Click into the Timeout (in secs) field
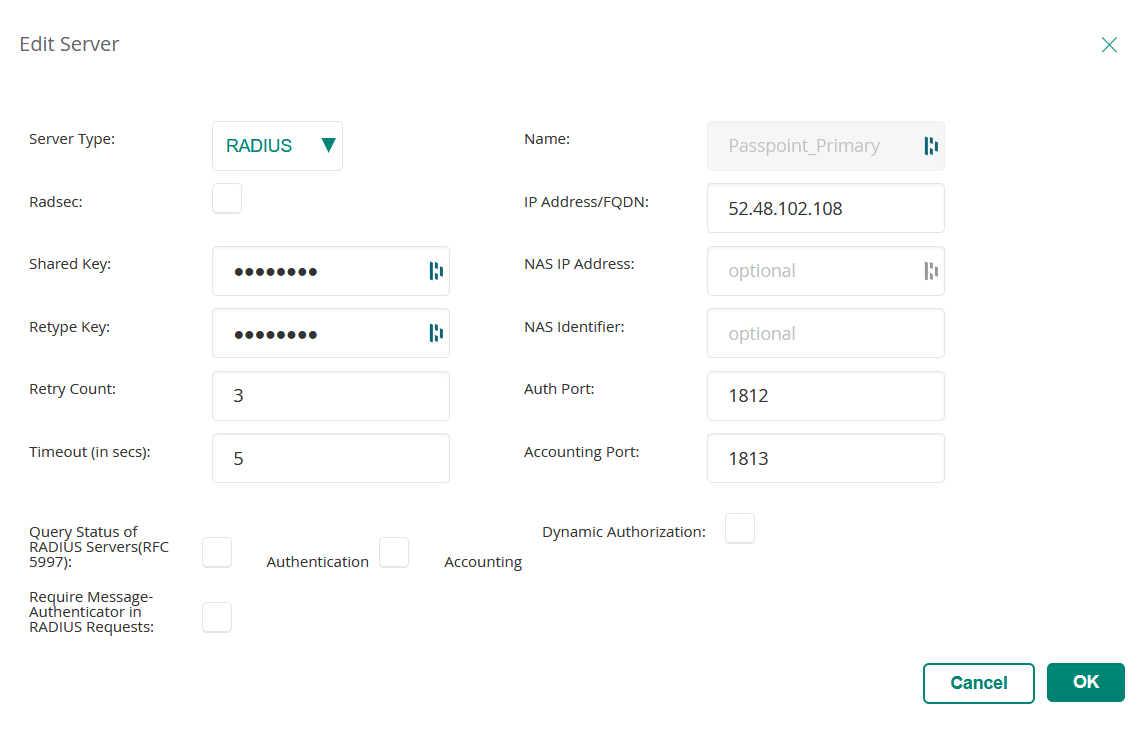Image resolution: width=1136 pixels, height=732 pixels. (330, 458)
